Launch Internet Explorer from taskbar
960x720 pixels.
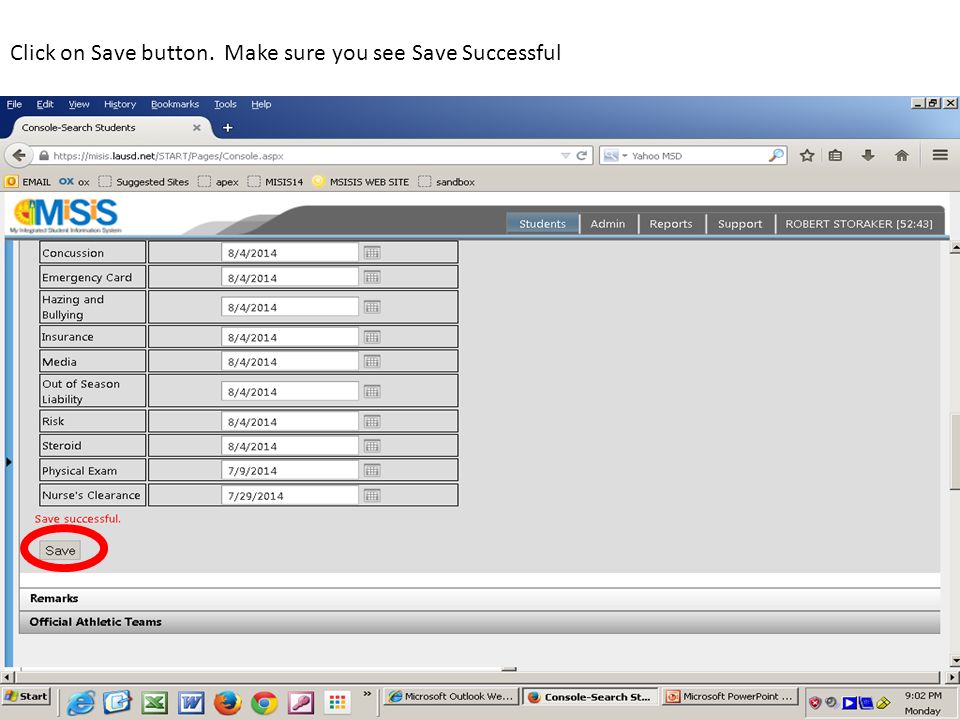coord(80,703)
